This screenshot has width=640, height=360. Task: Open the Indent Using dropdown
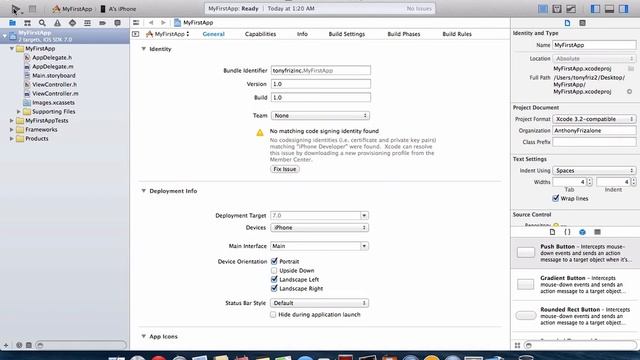point(594,171)
